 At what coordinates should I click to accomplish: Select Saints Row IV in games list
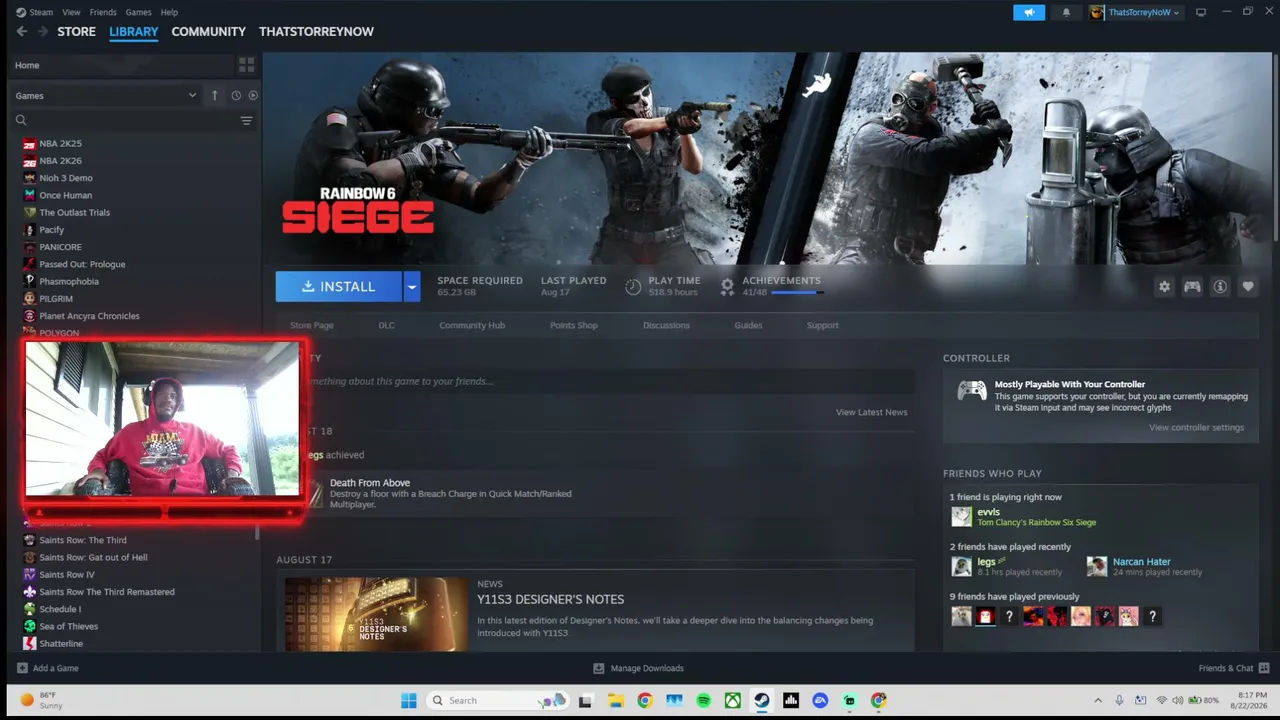67,575
